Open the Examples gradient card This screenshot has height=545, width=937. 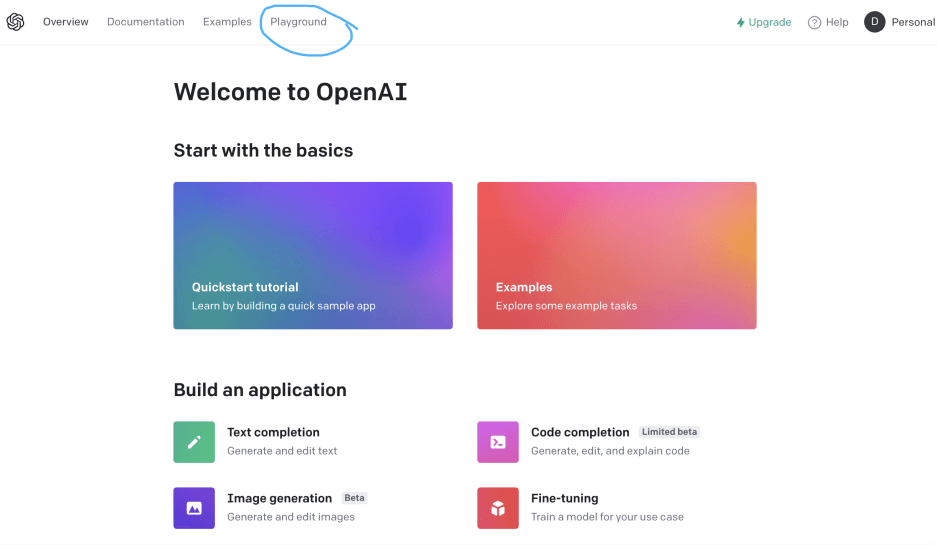point(616,255)
